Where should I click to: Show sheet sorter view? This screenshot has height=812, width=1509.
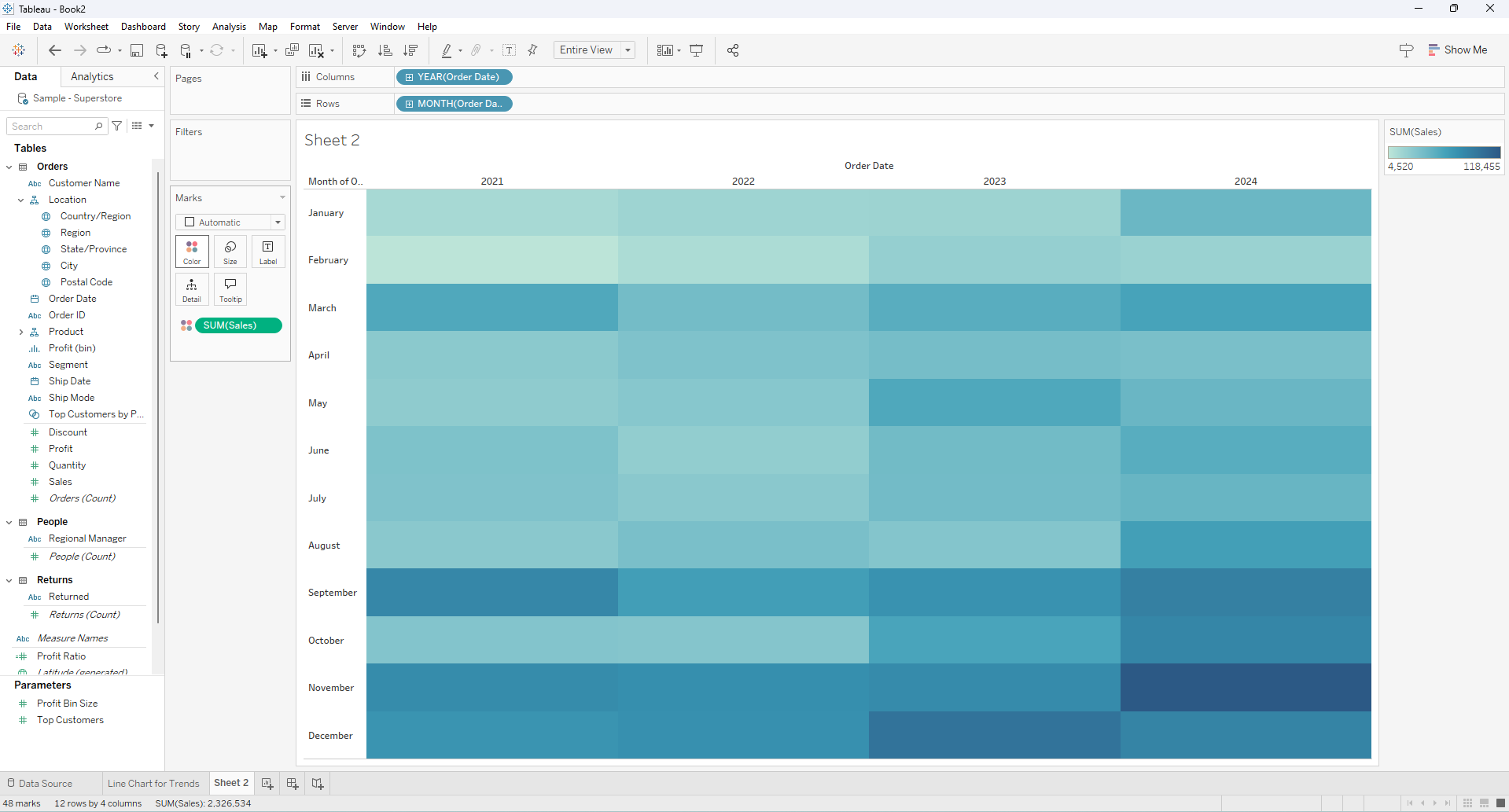[1467, 803]
